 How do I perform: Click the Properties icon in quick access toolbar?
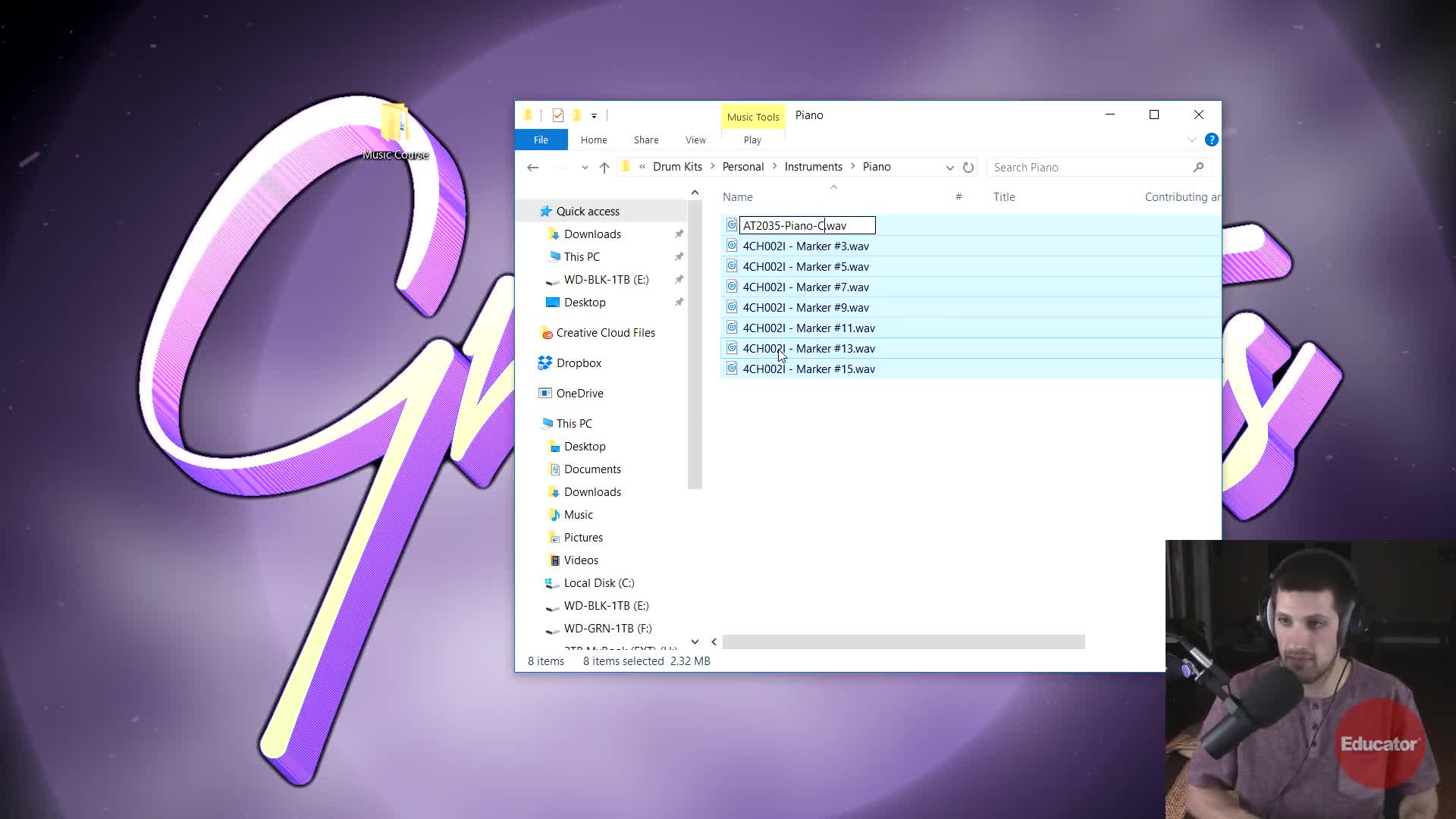click(x=558, y=115)
